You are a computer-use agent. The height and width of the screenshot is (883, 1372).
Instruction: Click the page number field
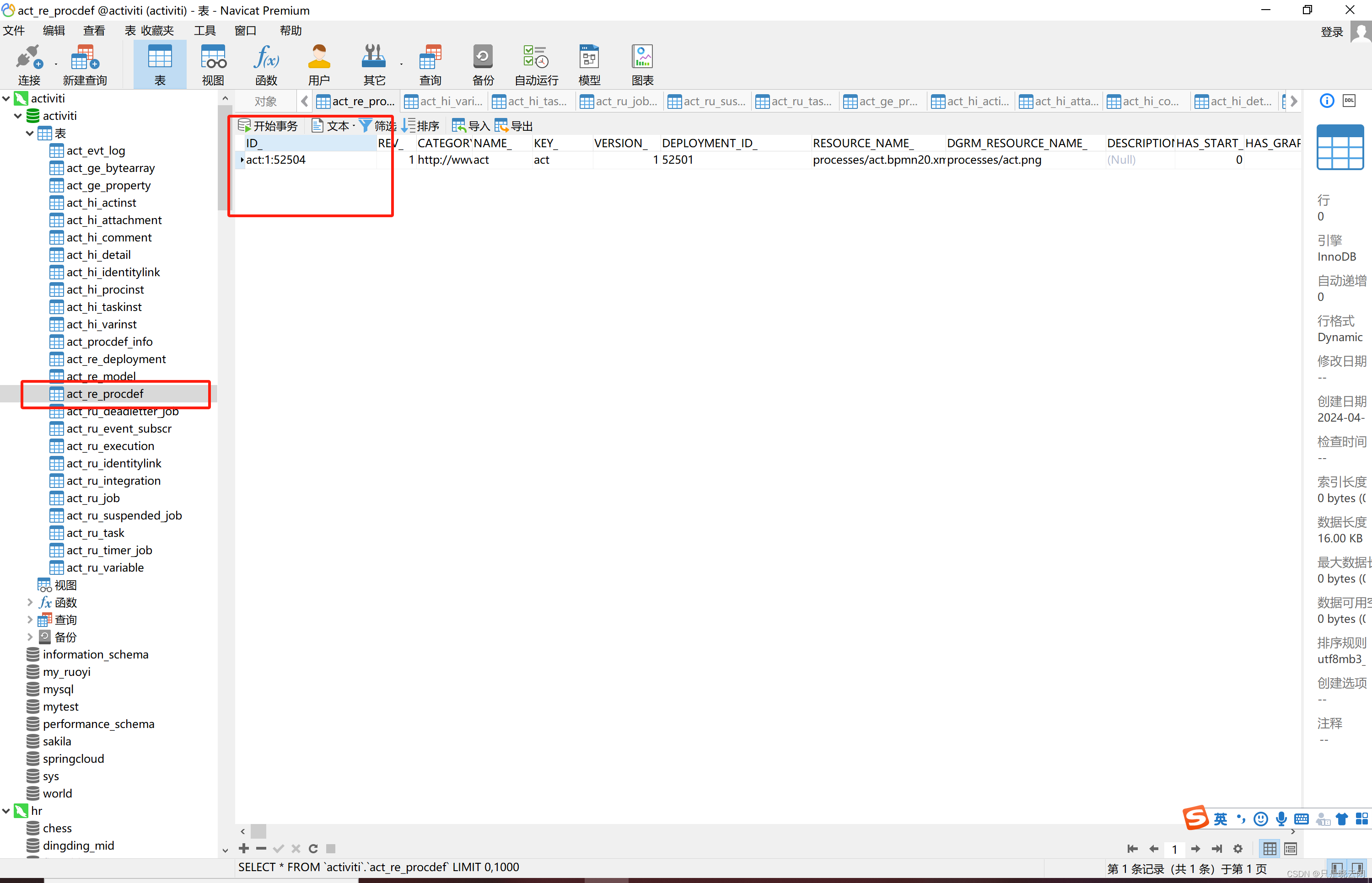point(1175,849)
